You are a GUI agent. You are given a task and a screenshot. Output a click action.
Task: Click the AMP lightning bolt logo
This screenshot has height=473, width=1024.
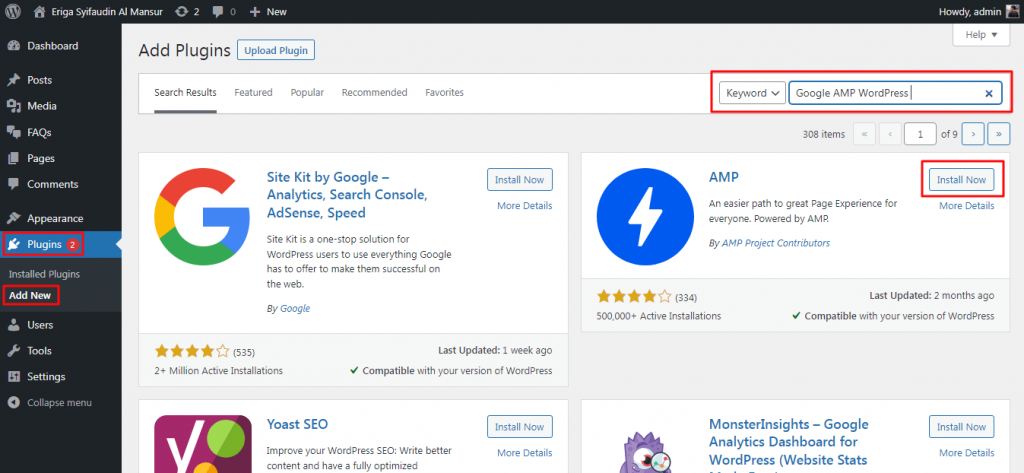pos(645,217)
